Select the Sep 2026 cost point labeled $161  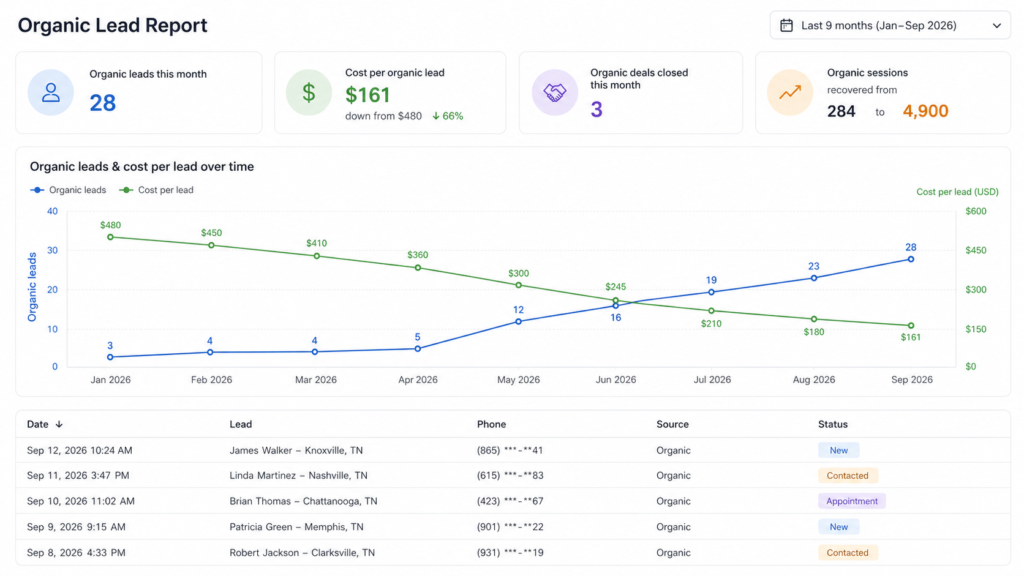point(911,325)
